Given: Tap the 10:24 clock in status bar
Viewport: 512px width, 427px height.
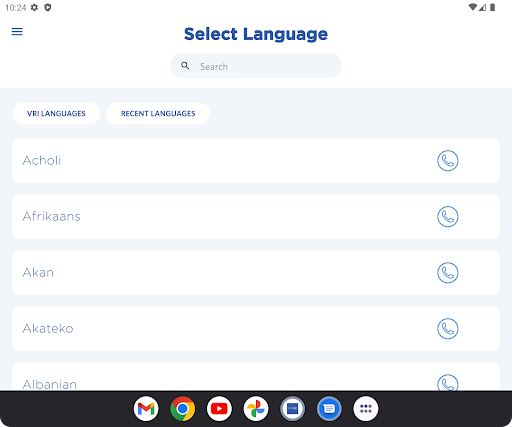Looking at the screenshot, I should pyautogui.click(x=16, y=8).
